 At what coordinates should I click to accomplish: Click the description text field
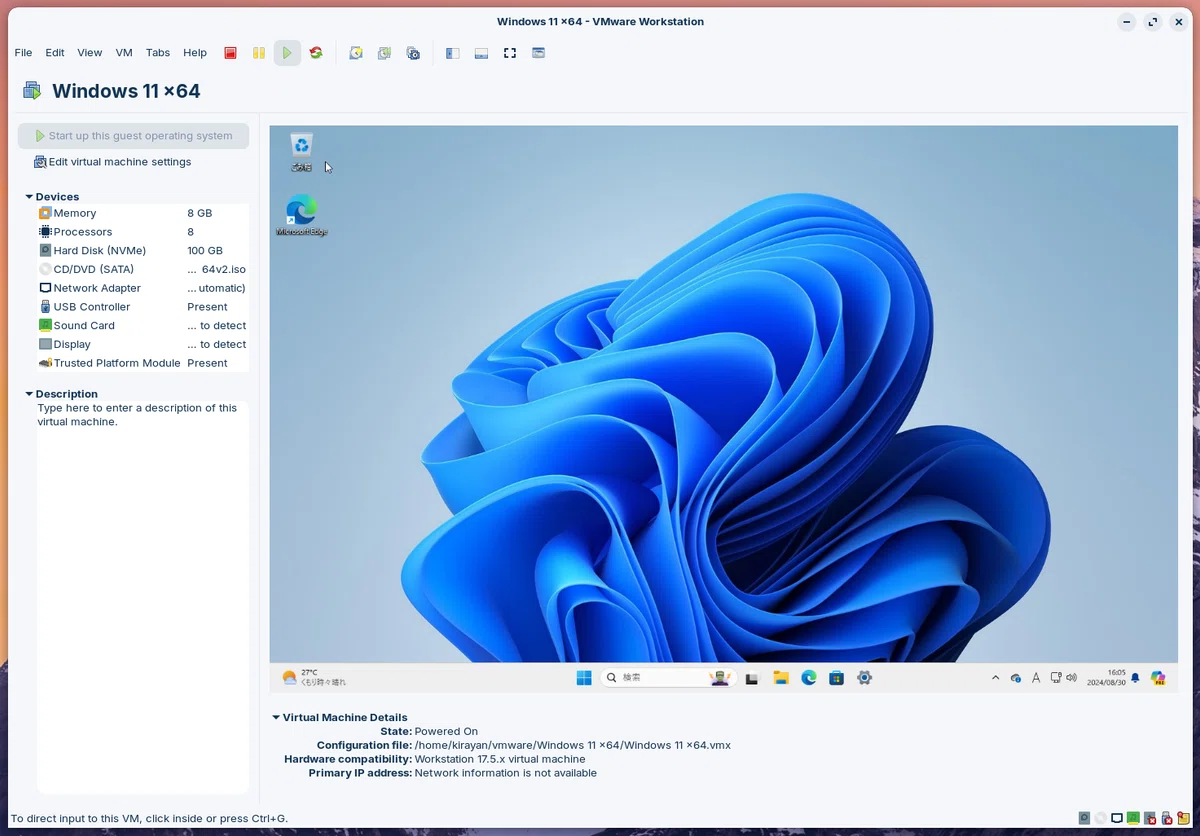click(x=142, y=597)
